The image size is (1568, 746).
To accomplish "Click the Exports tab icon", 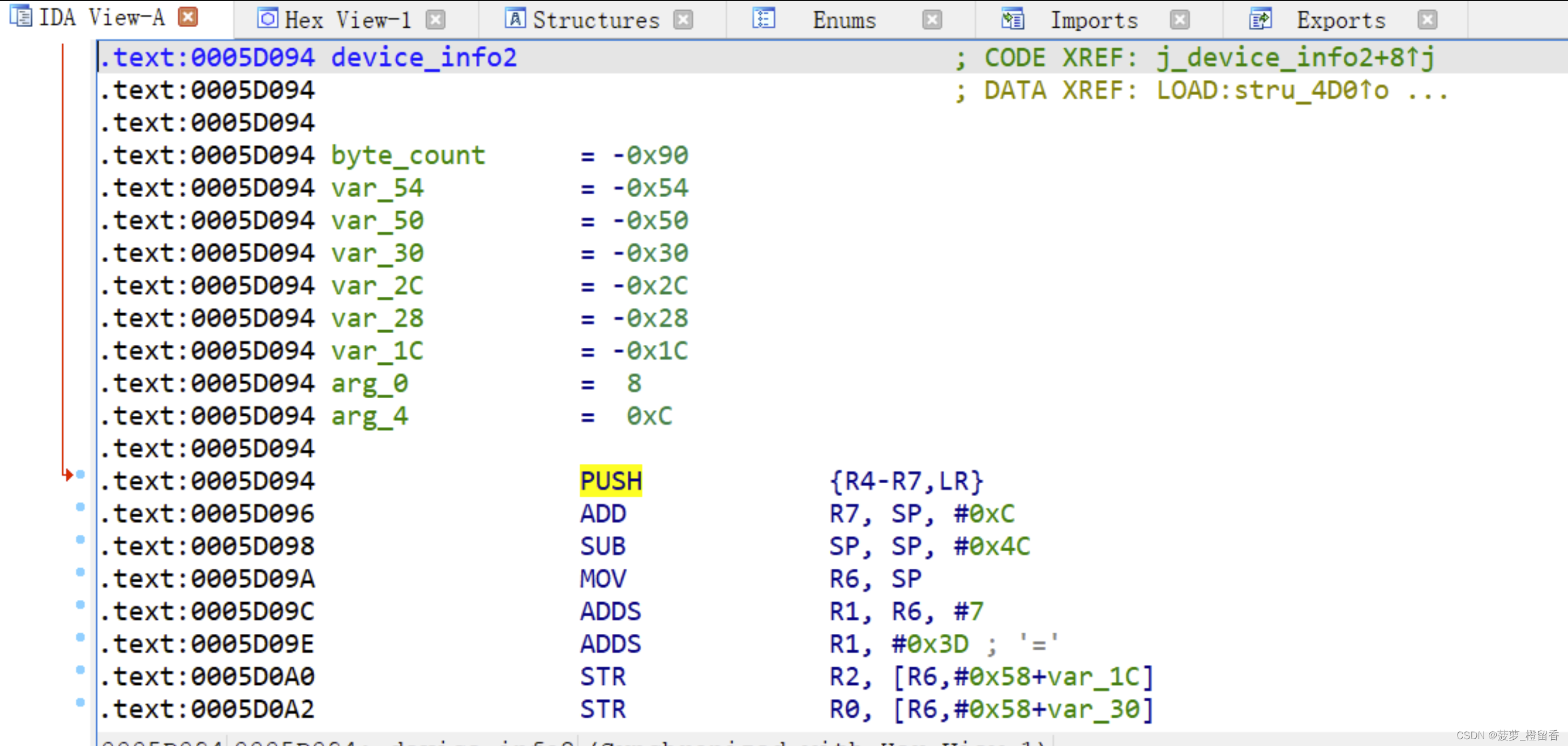I will pyautogui.click(x=1259, y=19).
